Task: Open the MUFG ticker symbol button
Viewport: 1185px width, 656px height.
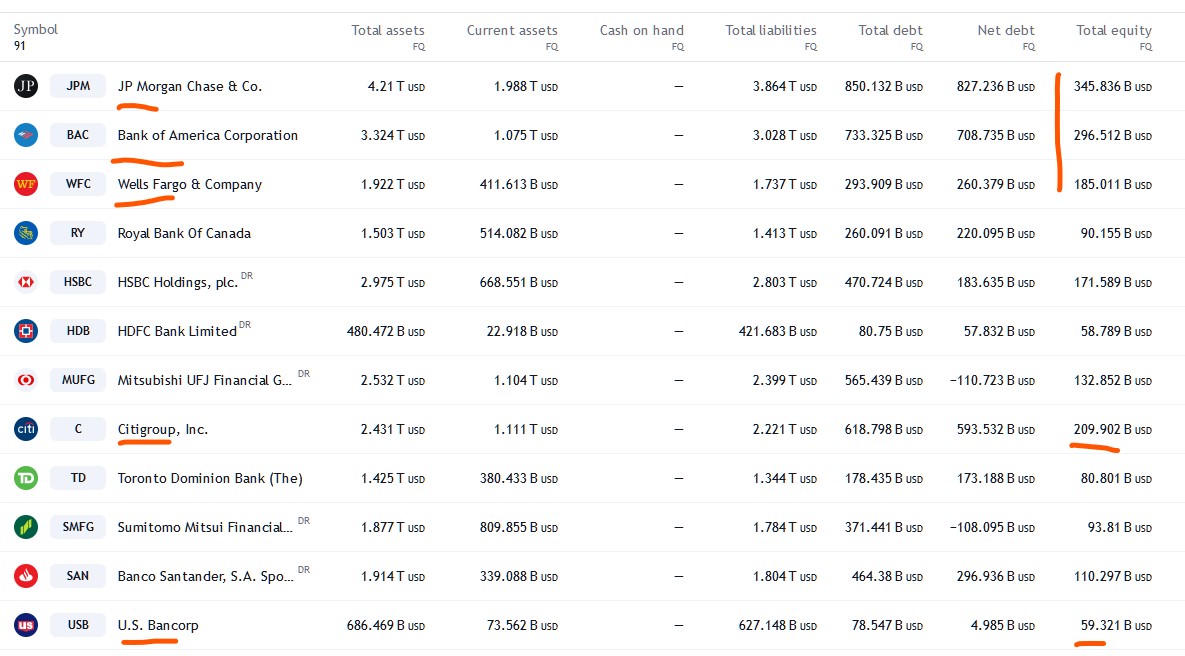Action: click(78, 380)
